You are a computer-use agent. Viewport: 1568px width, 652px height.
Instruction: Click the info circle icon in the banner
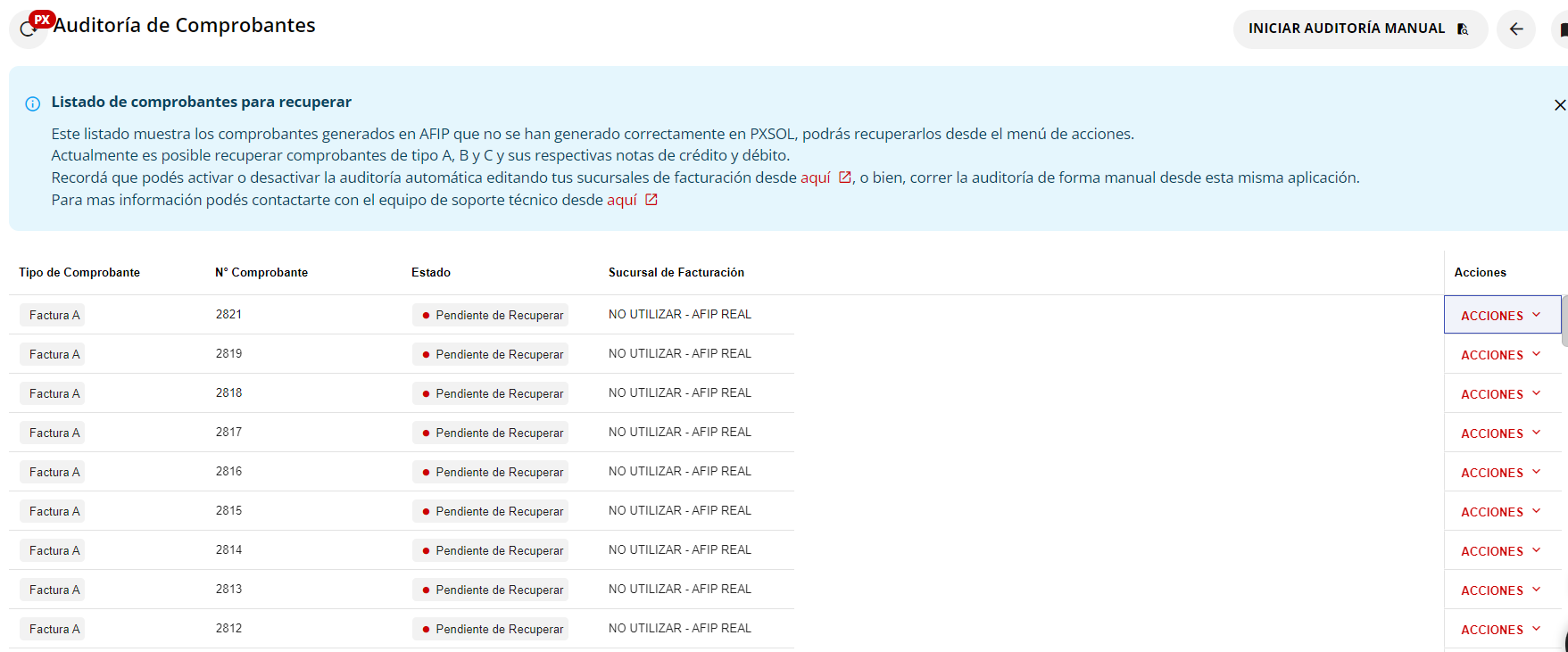[x=33, y=103]
